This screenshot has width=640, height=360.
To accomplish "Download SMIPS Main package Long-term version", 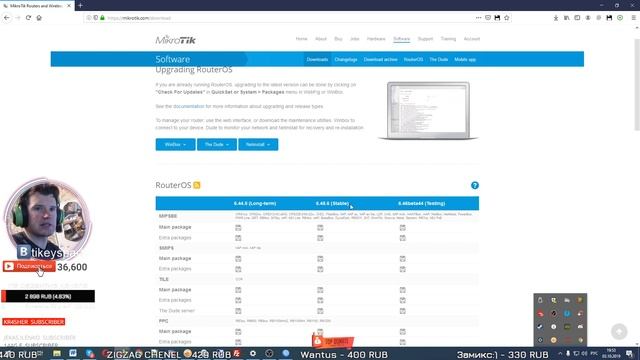I will pyautogui.click(x=238, y=259).
